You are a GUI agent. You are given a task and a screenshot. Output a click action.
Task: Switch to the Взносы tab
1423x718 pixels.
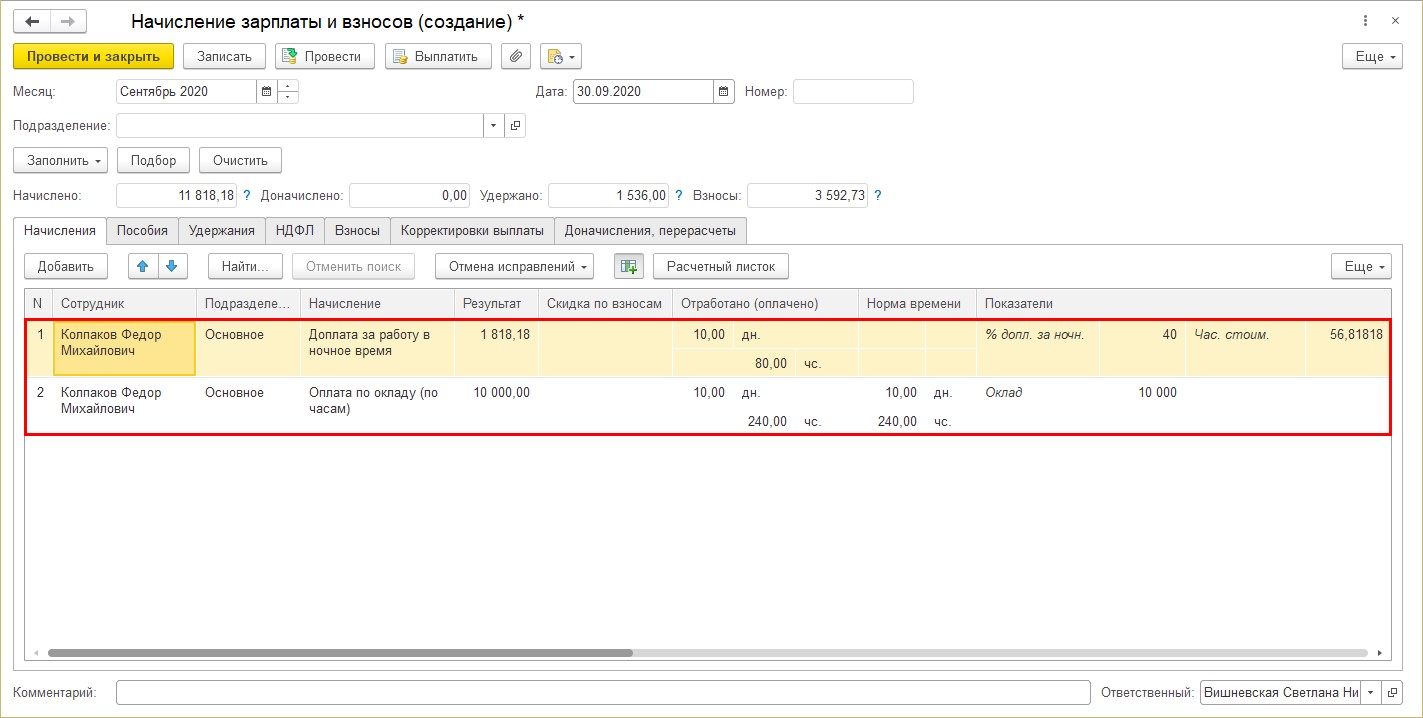[x=357, y=230]
